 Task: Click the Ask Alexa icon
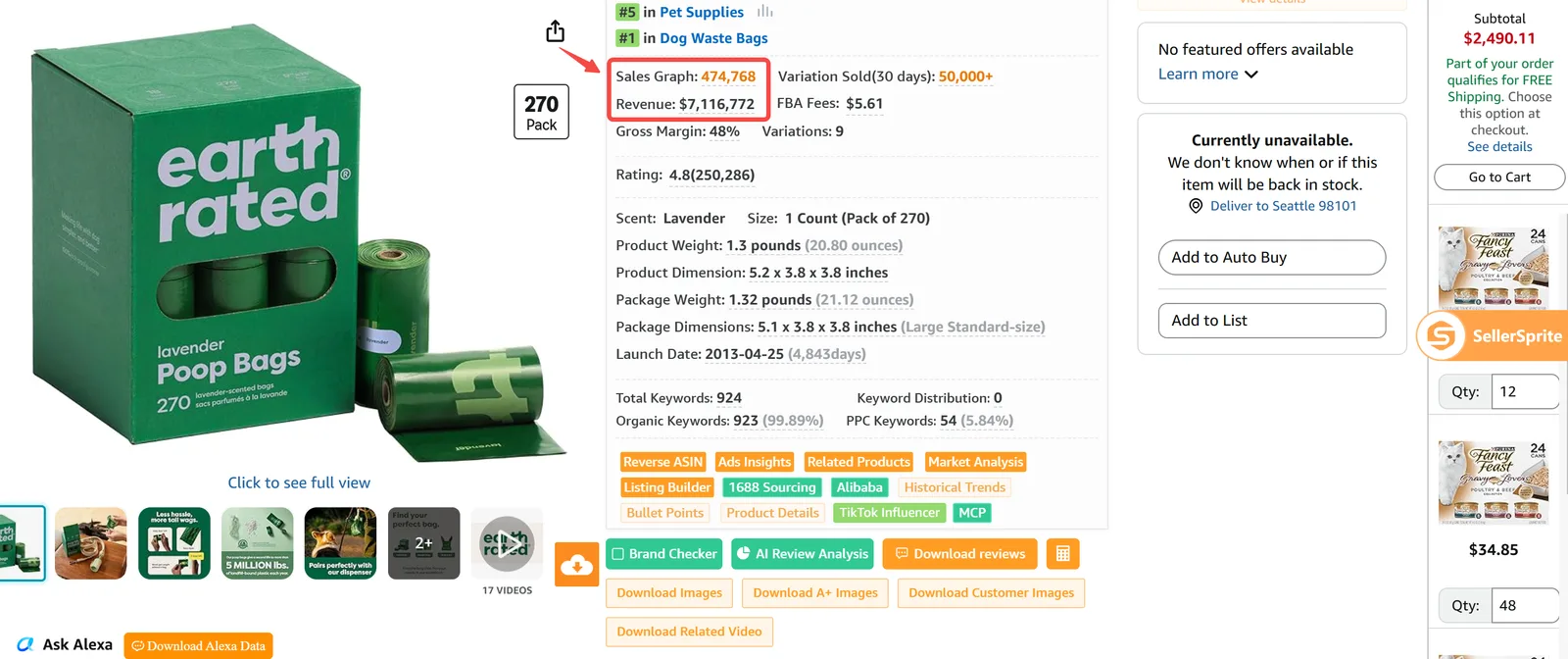[x=25, y=644]
